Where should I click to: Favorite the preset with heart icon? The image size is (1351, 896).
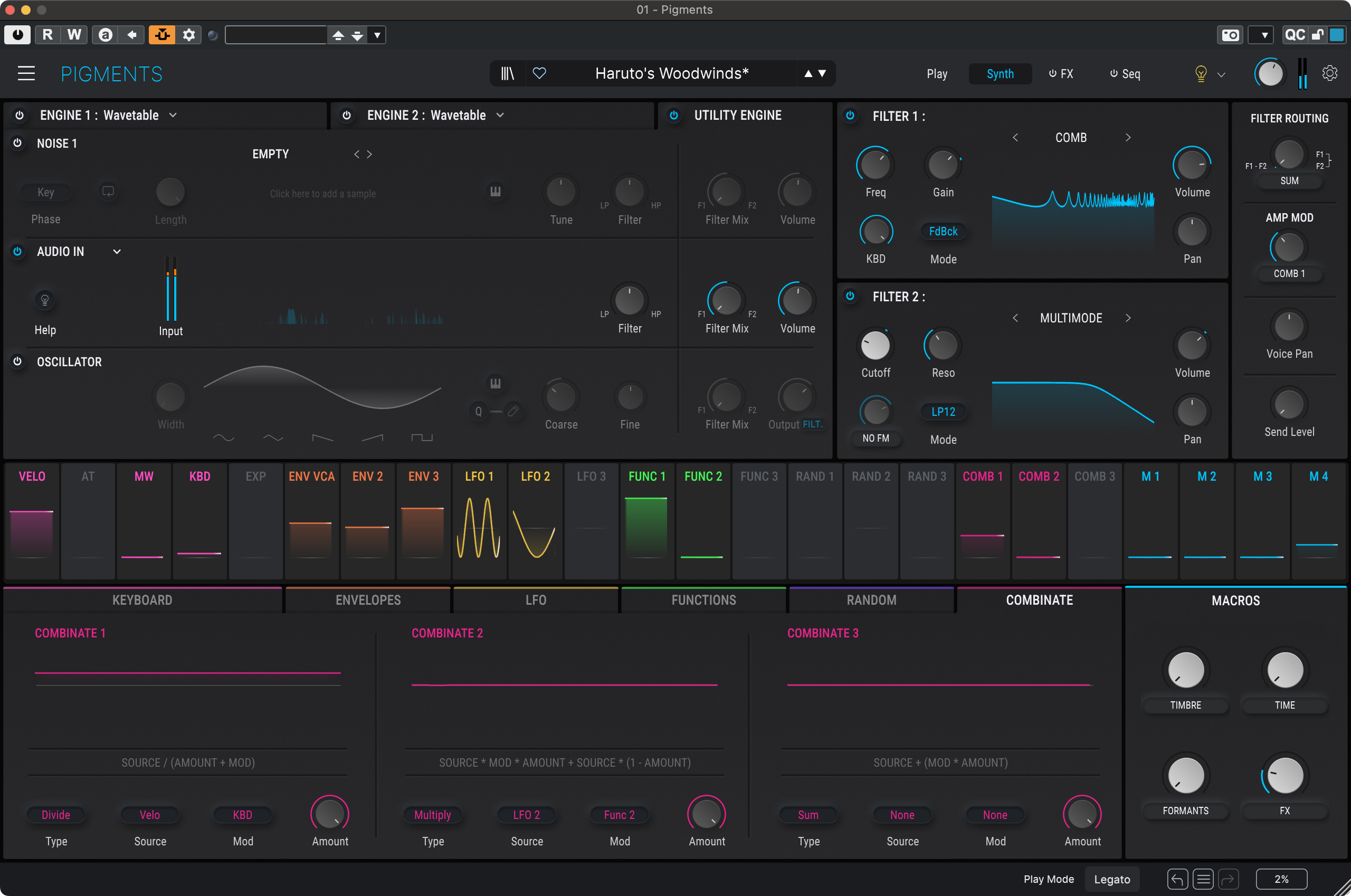(539, 73)
